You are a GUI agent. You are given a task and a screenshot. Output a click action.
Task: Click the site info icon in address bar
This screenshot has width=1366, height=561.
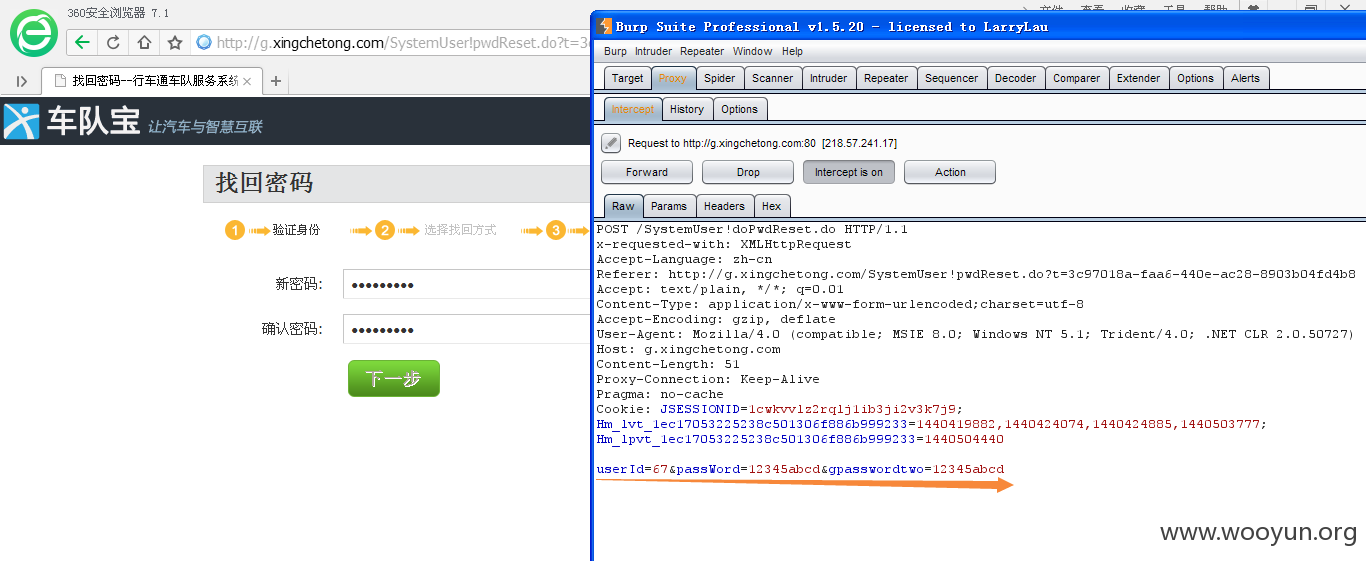pos(204,42)
